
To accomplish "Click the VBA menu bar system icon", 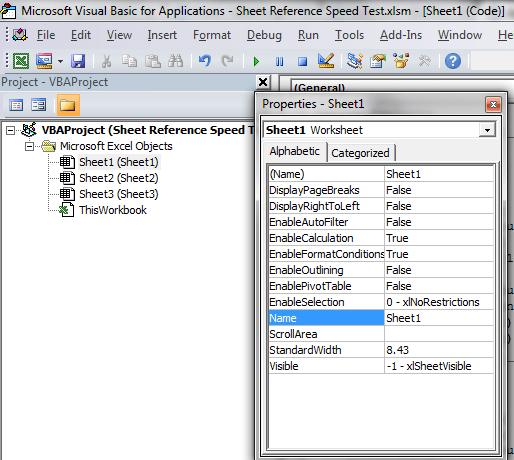I will [x=20, y=35].
